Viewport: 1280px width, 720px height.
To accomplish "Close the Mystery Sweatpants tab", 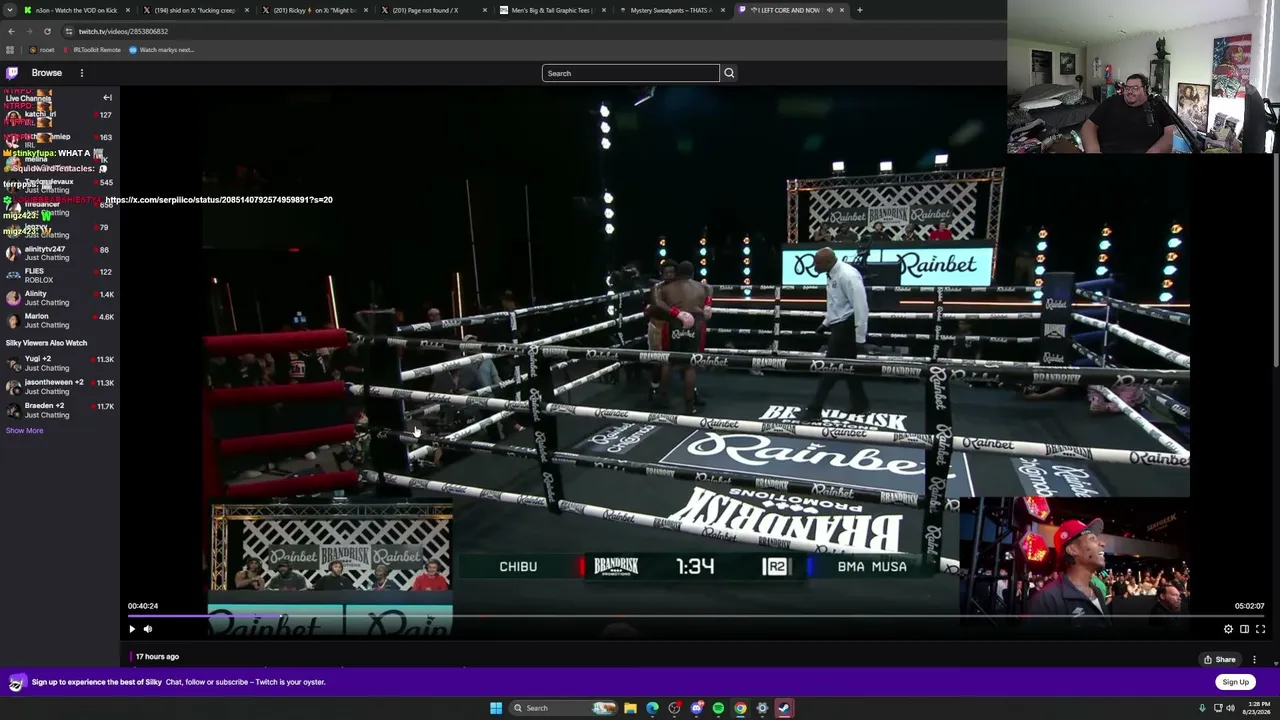I will click(x=723, y=10).
